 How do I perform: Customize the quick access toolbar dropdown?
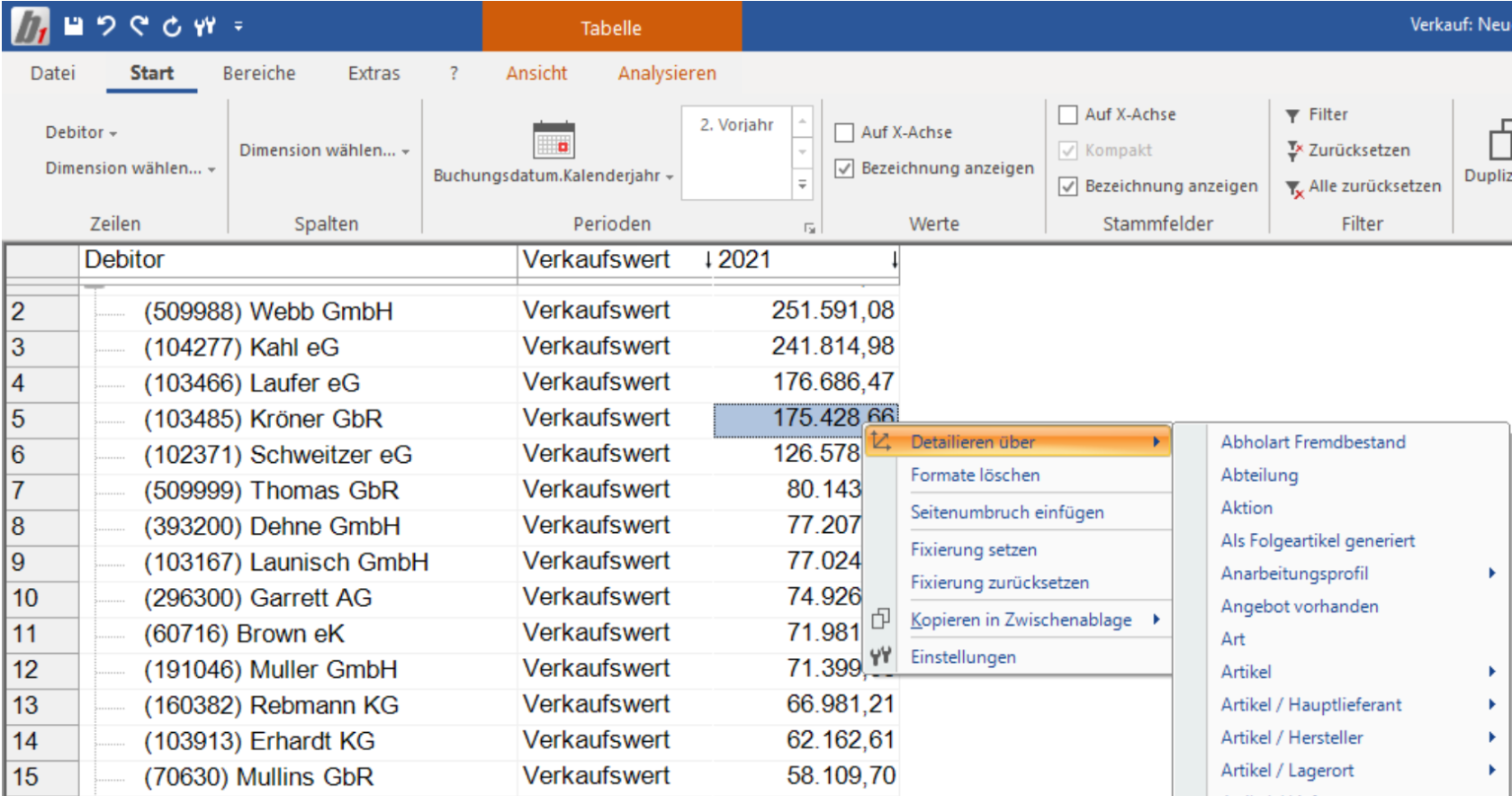[238, 27]
